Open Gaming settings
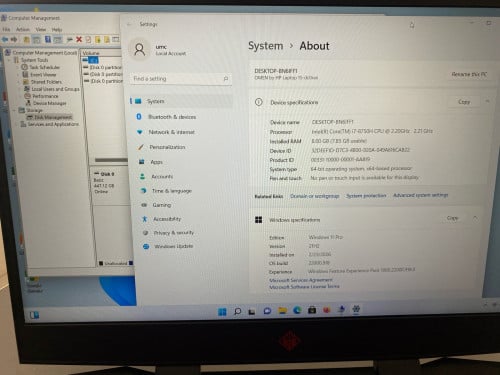 [156, 205]
